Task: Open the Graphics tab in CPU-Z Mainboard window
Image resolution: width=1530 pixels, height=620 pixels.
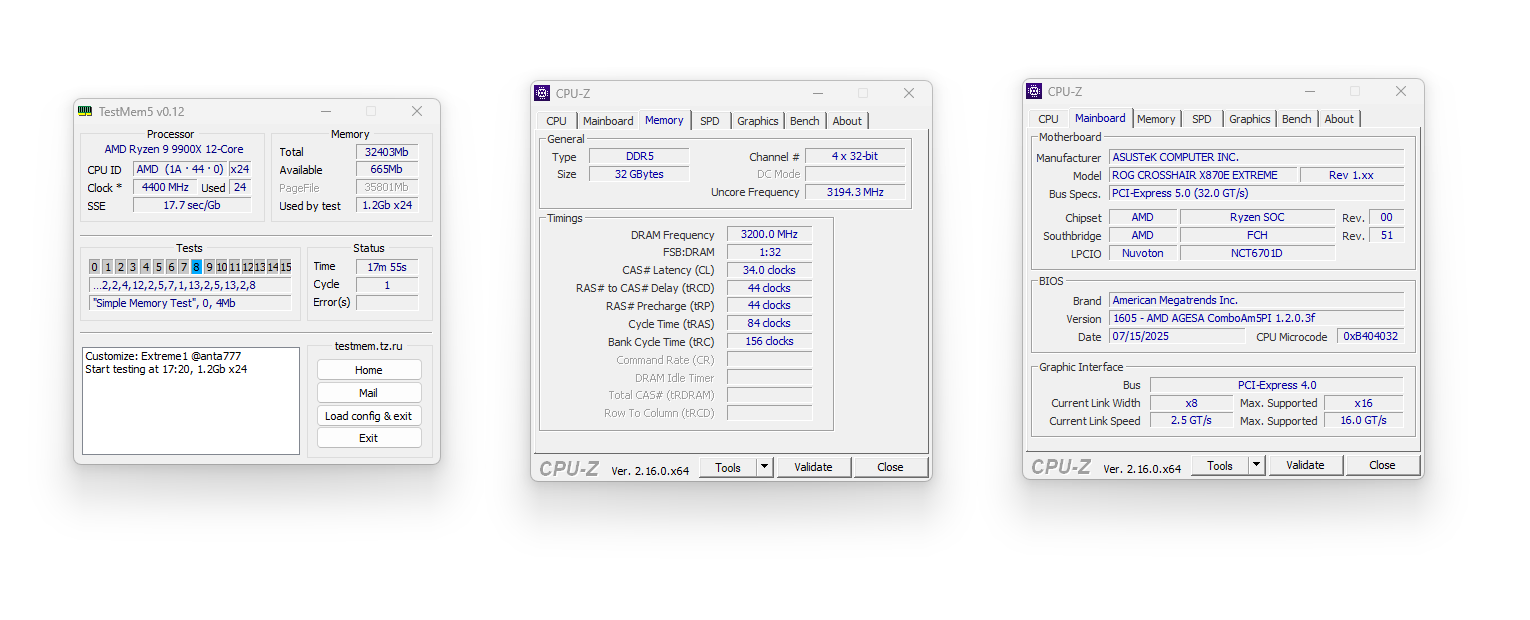Action: [1249, 119]
